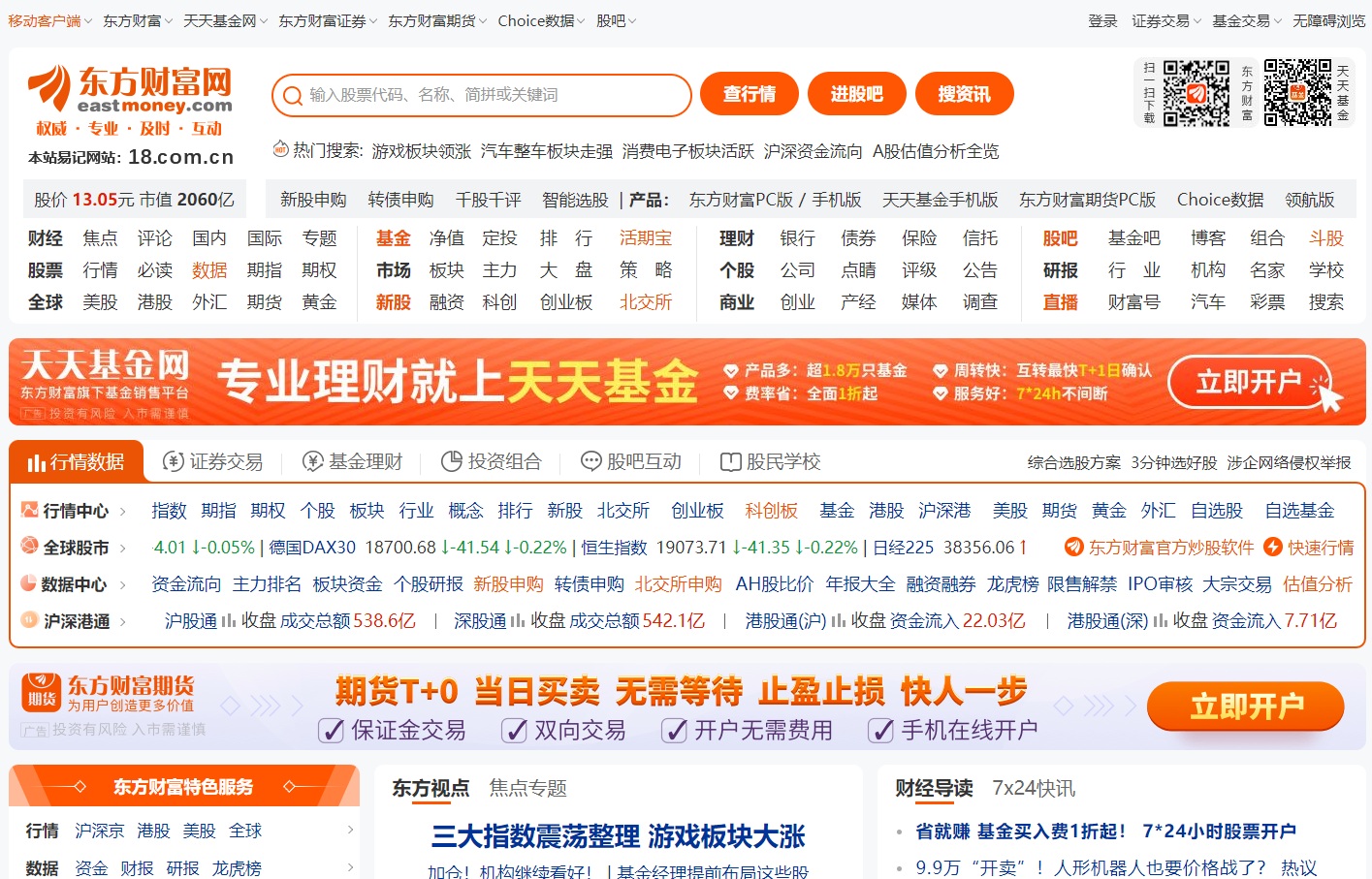The height and width of the screenshot is (879, 1372).
Task: Click the 东方财富期货 logo icon
Action: (x=42, y=693)
